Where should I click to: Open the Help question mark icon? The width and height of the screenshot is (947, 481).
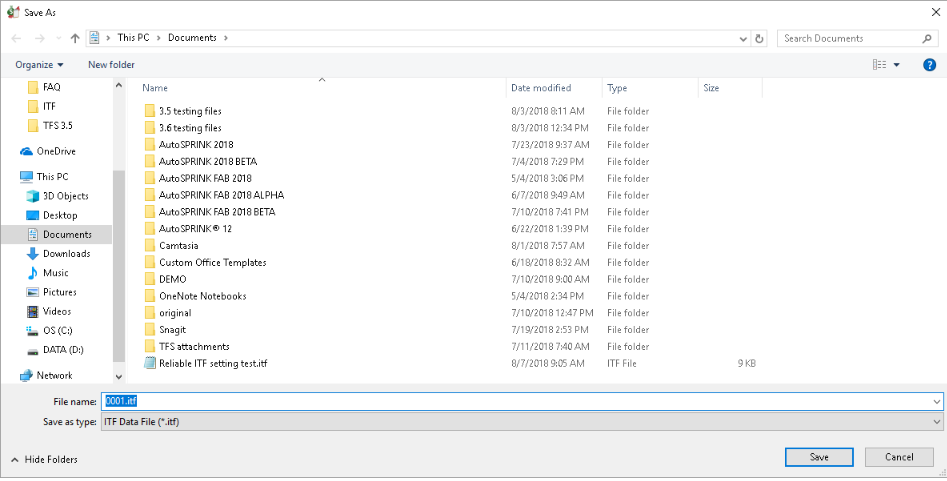929,65
